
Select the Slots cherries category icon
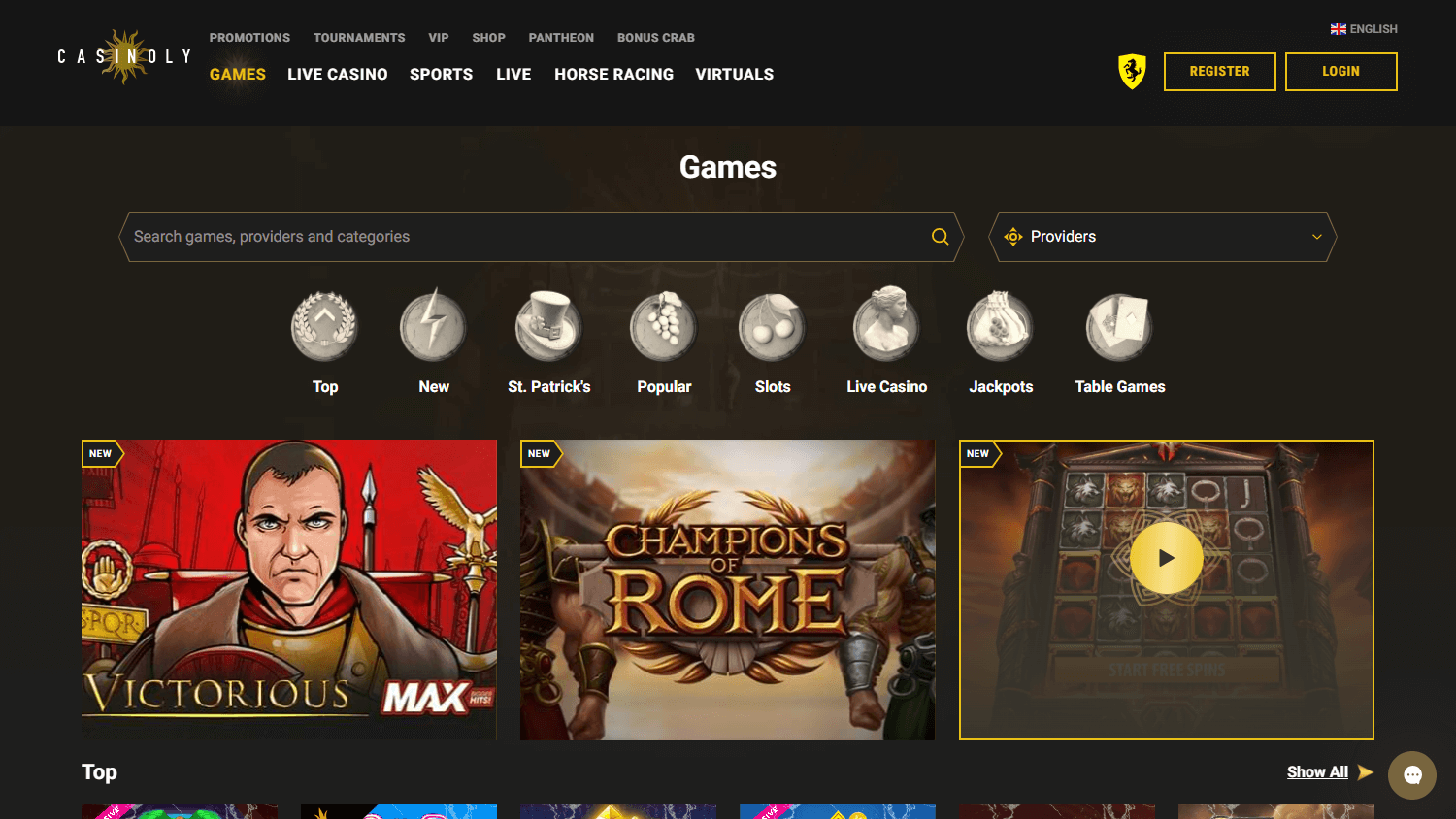773,326
